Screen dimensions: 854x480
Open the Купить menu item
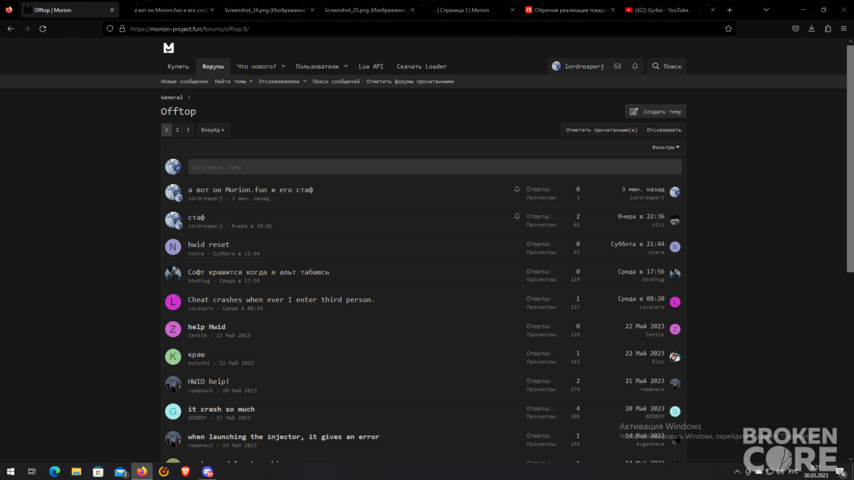coord(178,66)
